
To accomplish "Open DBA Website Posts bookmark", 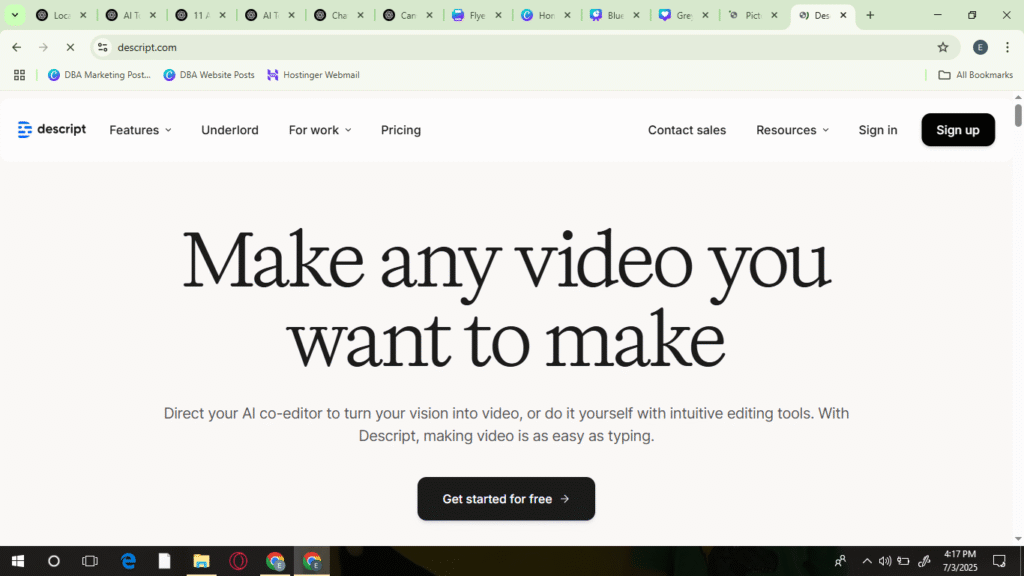I will coord(209,75).
